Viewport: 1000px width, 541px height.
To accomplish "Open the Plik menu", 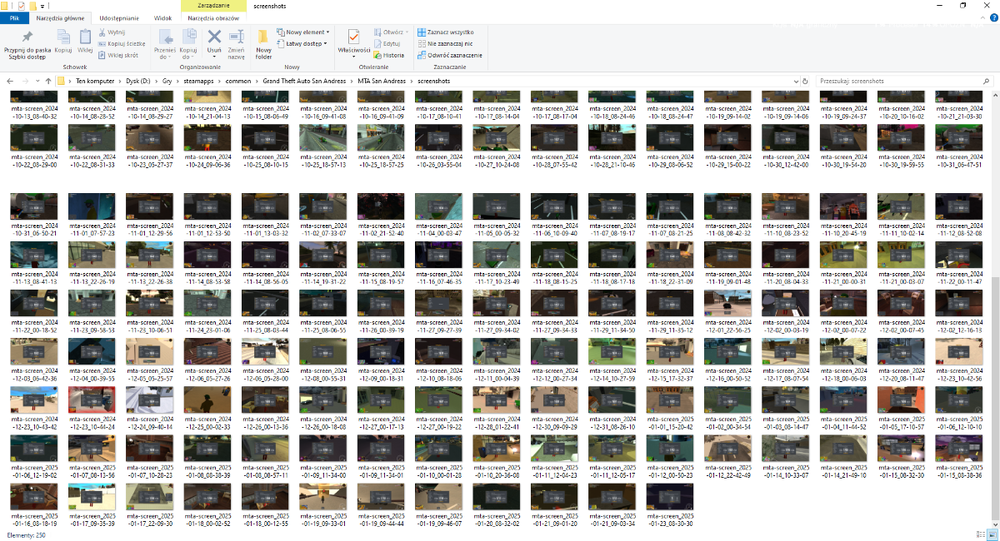I will 14,18.
